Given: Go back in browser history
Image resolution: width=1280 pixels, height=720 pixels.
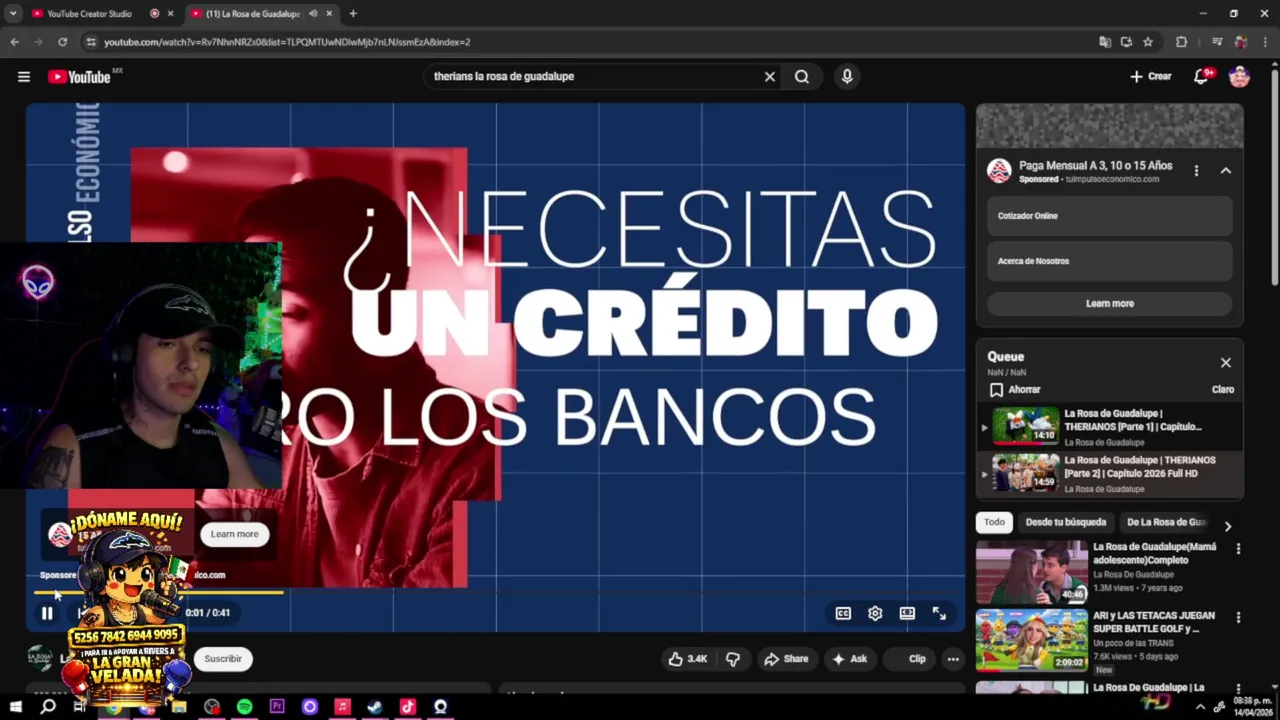Looking at the screenshot, I should [x=14, y=42].
